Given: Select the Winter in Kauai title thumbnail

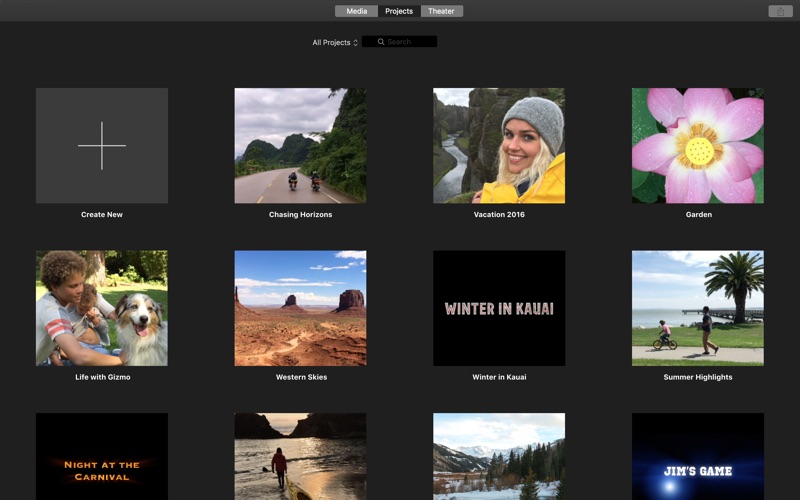Looking at the screenshot, I should point(499,308).
